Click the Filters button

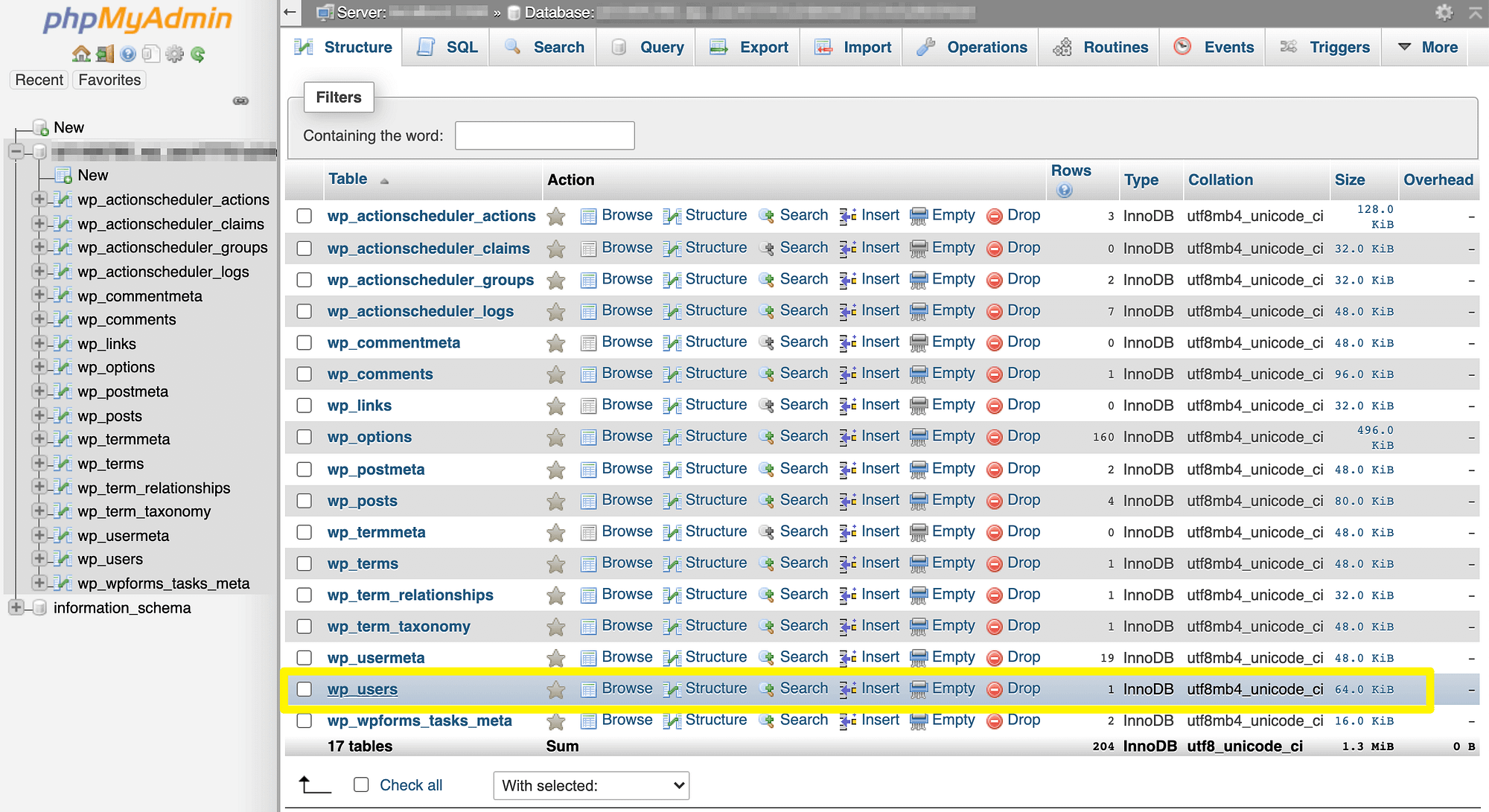(x=338, y=96)
